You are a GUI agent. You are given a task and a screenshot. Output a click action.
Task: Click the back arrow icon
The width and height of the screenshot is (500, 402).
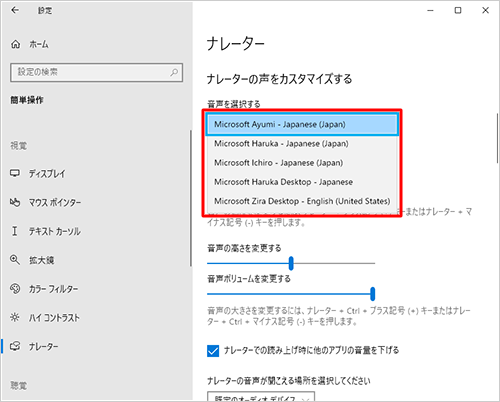tap(15, 10)
